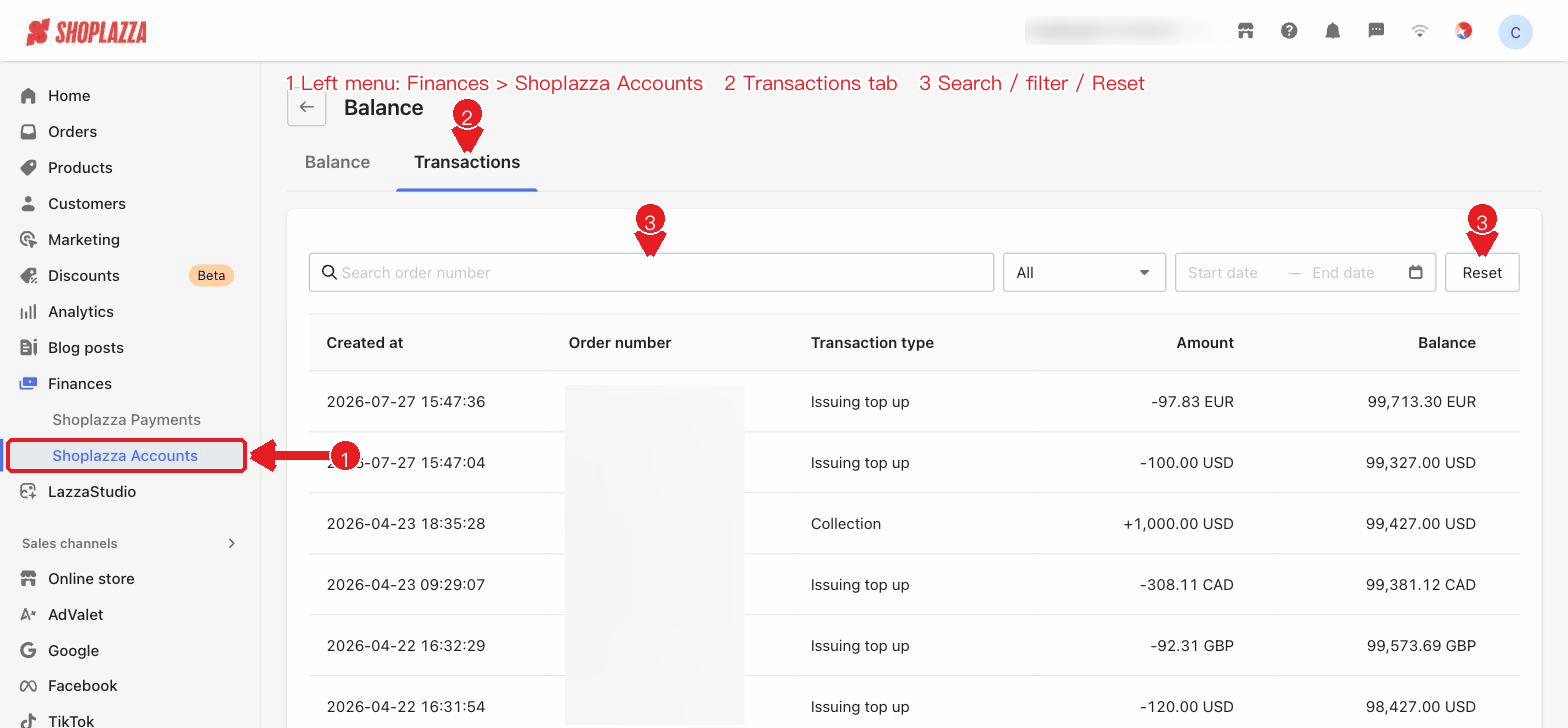The height and width of the screenshot is (728, 1568).
Task: Pick a Start date in date filter
Action: coord(1223,273)
